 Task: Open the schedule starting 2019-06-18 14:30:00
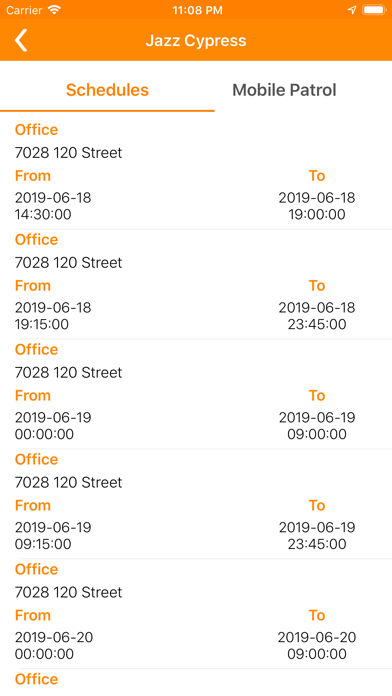[196, 174]
